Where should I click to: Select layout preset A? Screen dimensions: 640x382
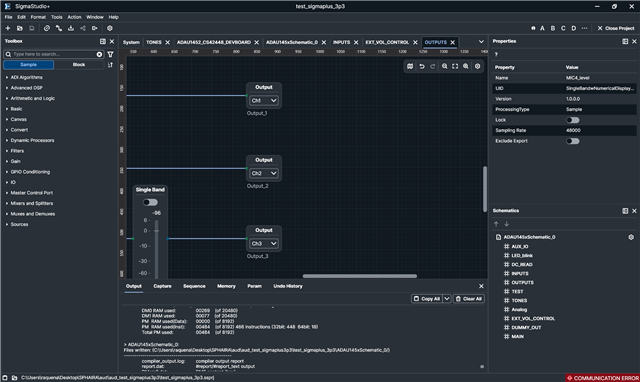coord(542,28)
